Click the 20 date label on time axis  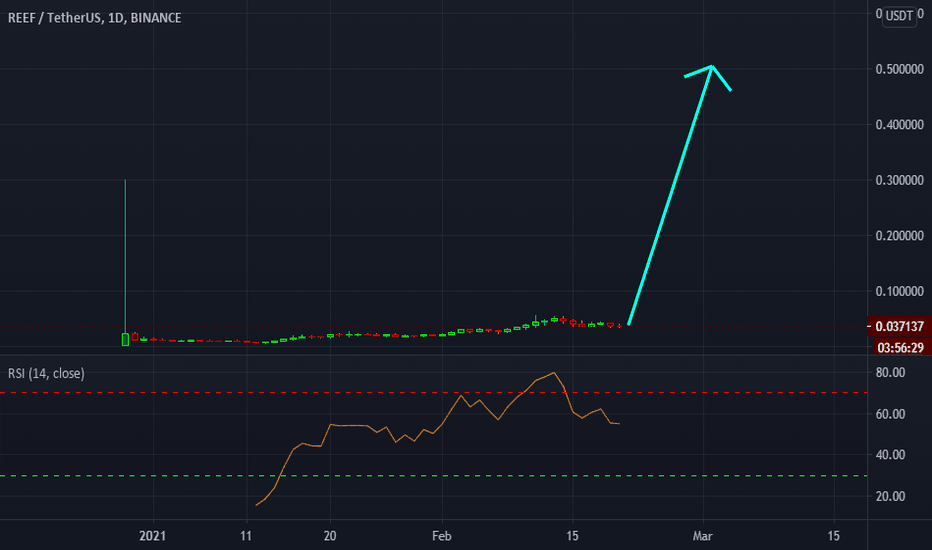(x=330, y=536)
